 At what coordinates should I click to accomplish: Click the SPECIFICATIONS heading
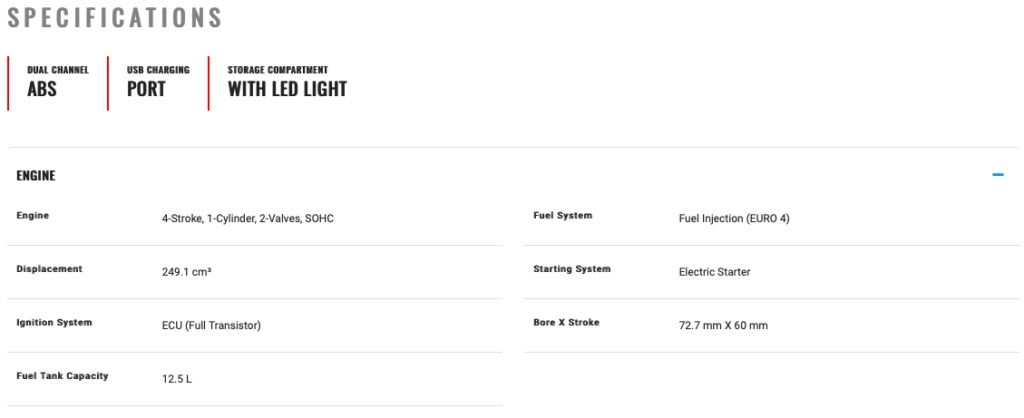pyautogui.click(x=115, y=18)
